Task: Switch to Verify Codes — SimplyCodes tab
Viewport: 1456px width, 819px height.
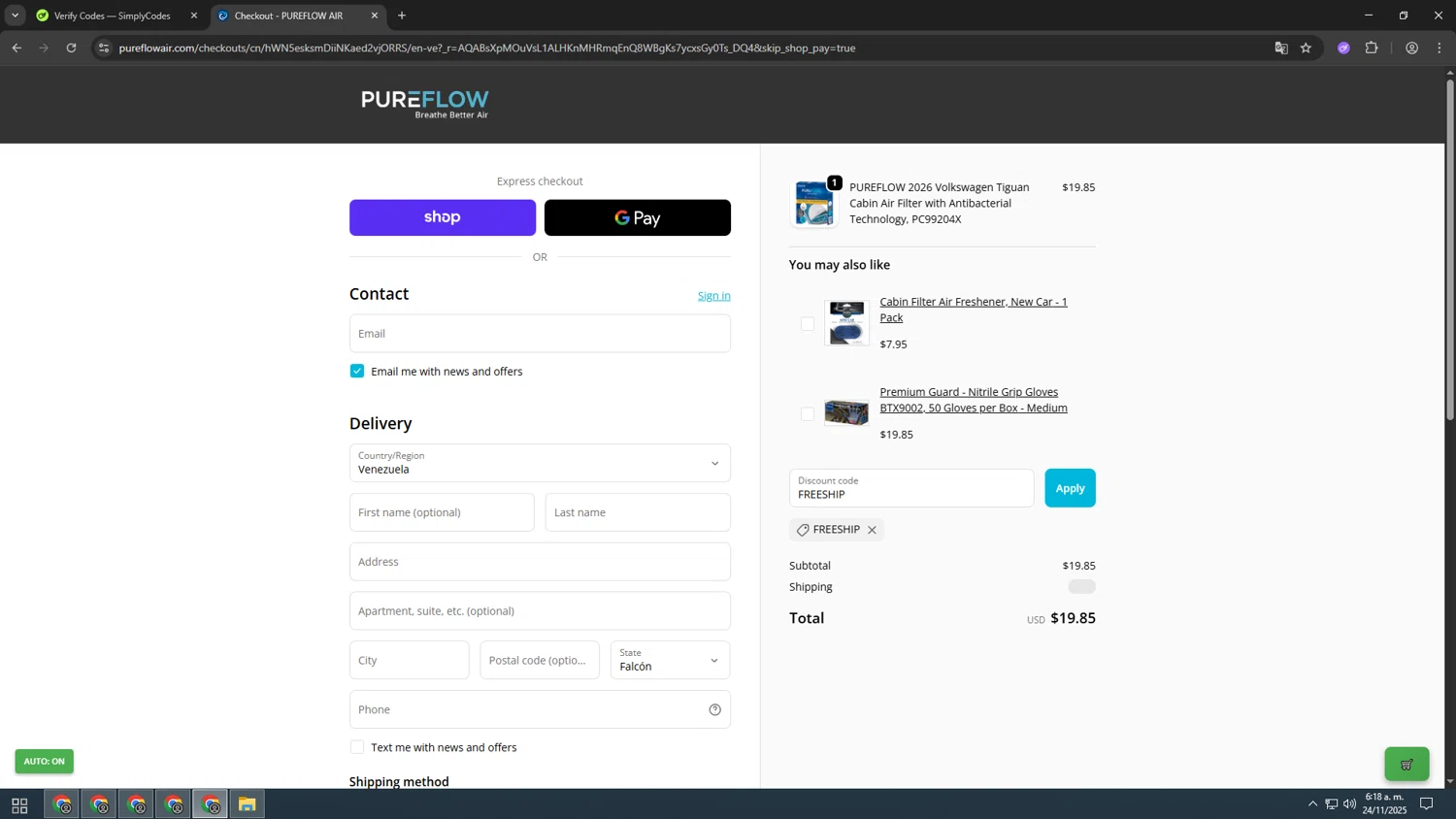Action: coord(112,16)
